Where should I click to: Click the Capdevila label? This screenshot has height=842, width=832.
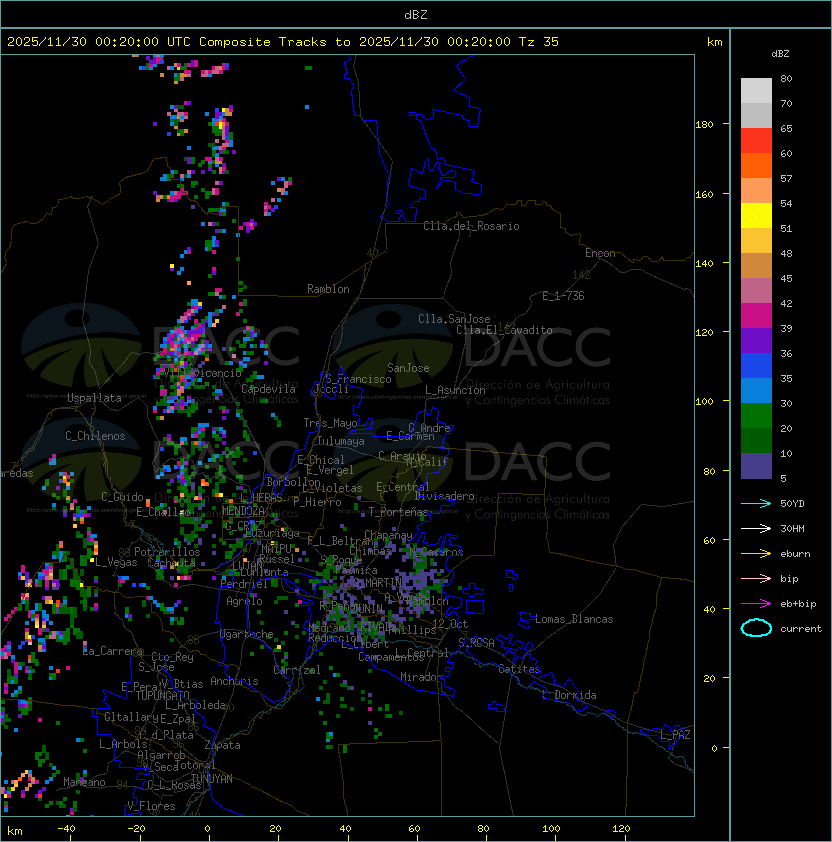[268, 389]
